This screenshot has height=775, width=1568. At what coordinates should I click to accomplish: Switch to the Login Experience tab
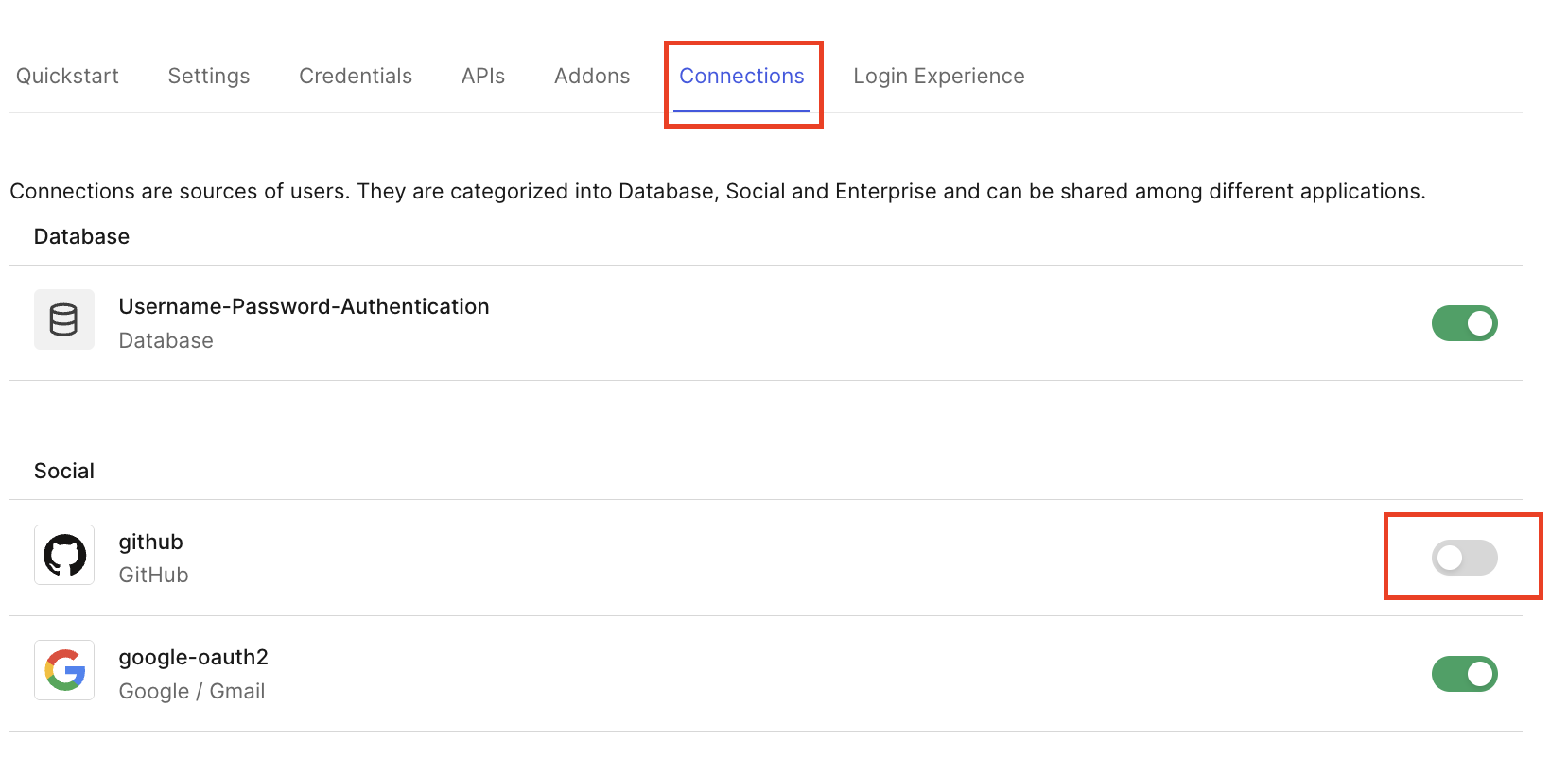939,76
